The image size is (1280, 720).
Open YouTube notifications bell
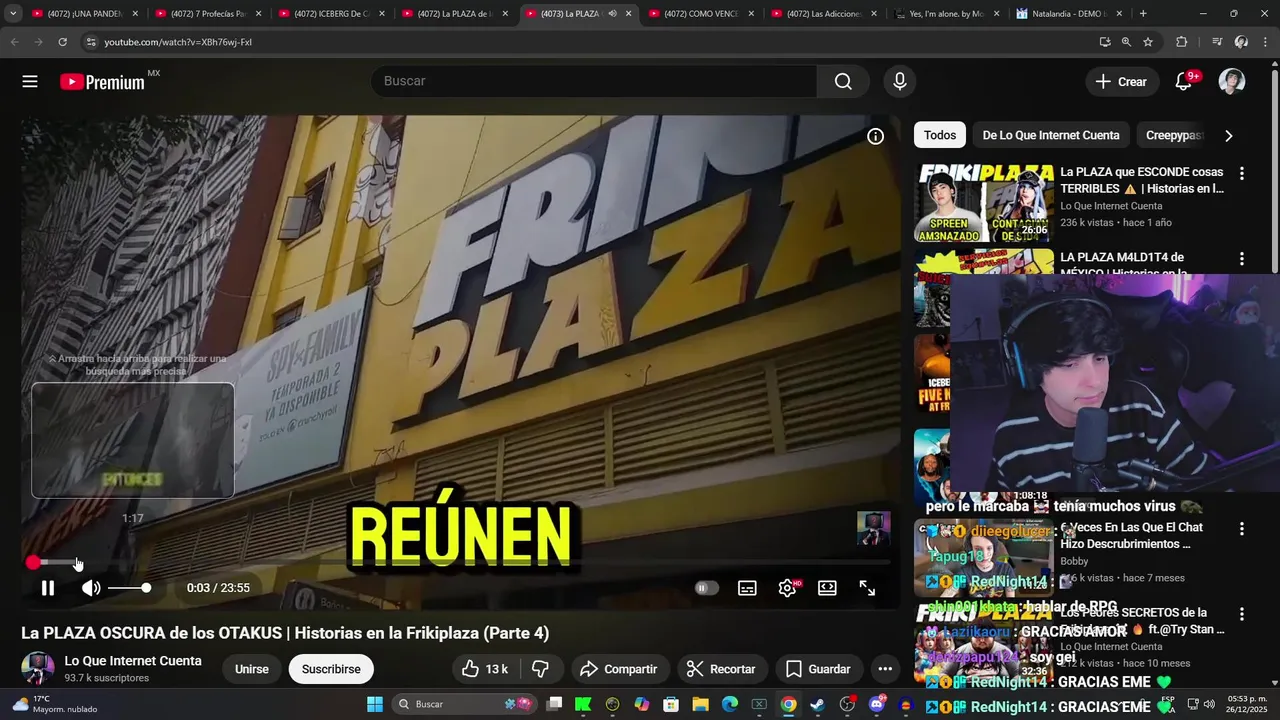coord(1184,82)
